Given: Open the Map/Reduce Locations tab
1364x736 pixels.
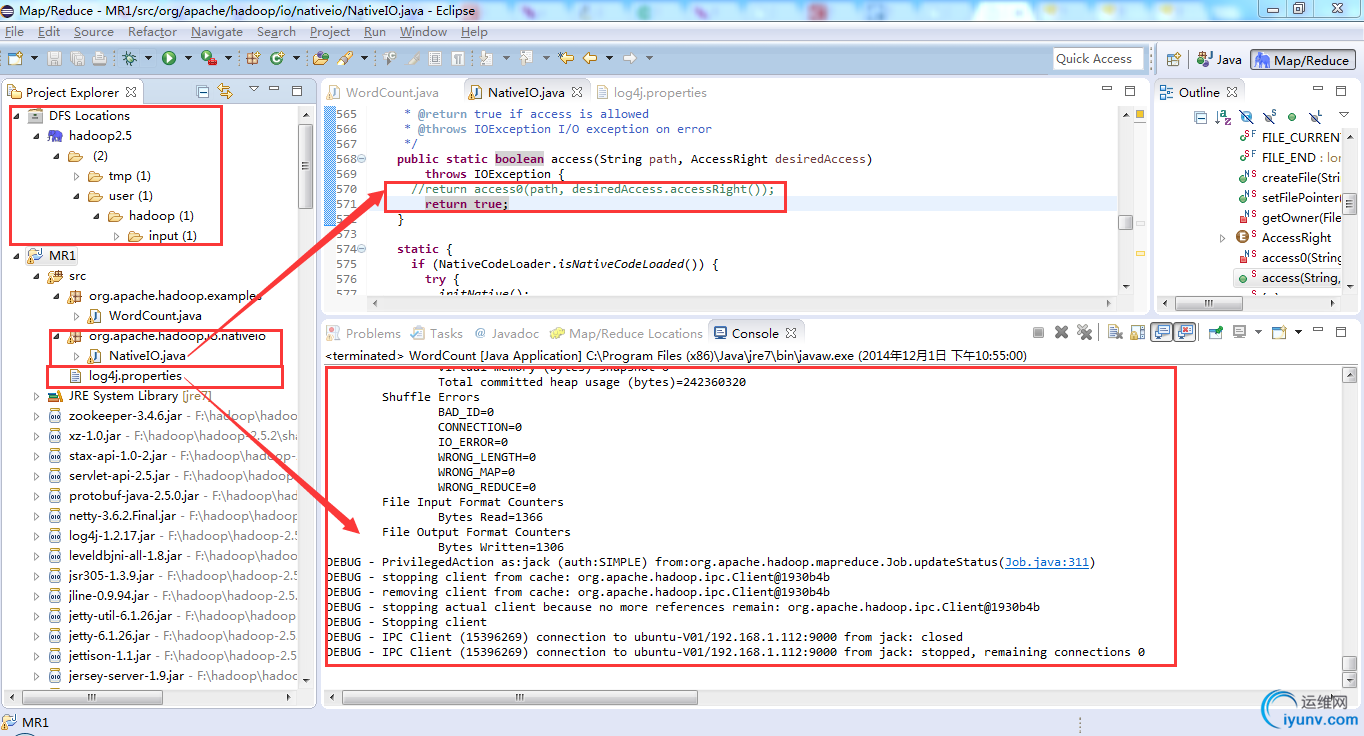Looking at the screenshot, I should [626, 333].
